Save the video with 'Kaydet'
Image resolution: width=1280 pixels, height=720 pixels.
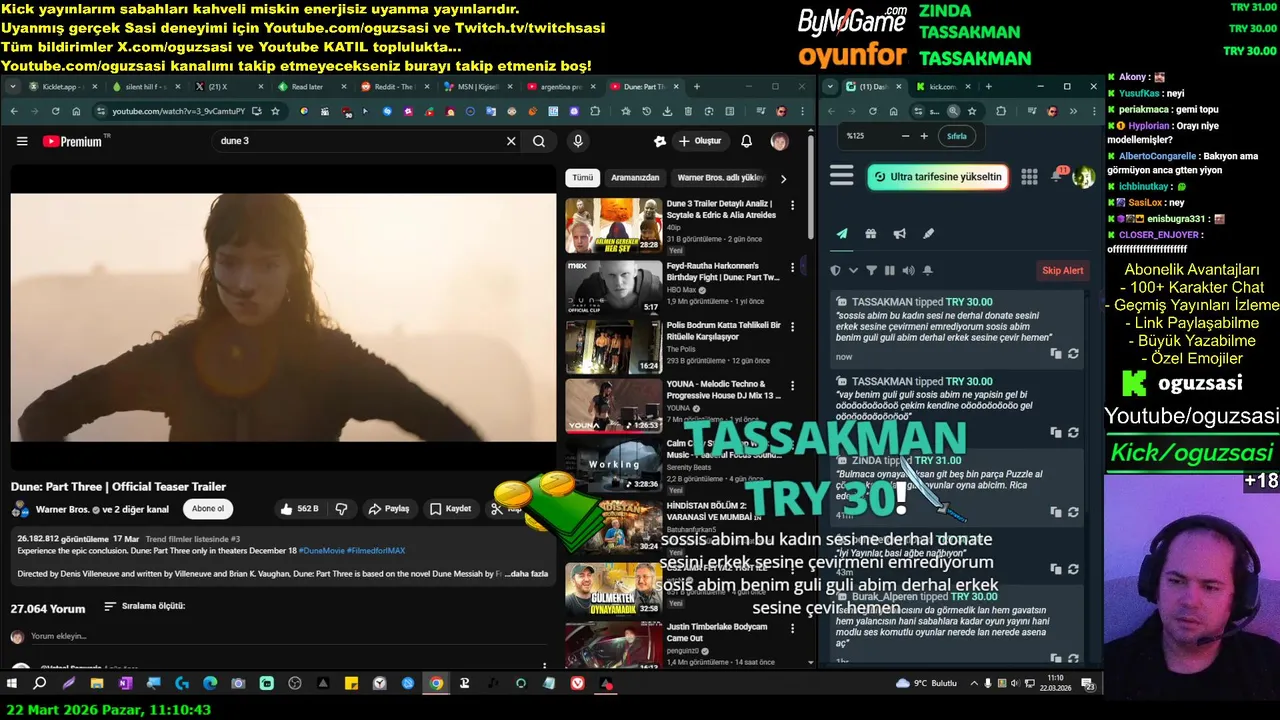451,509
